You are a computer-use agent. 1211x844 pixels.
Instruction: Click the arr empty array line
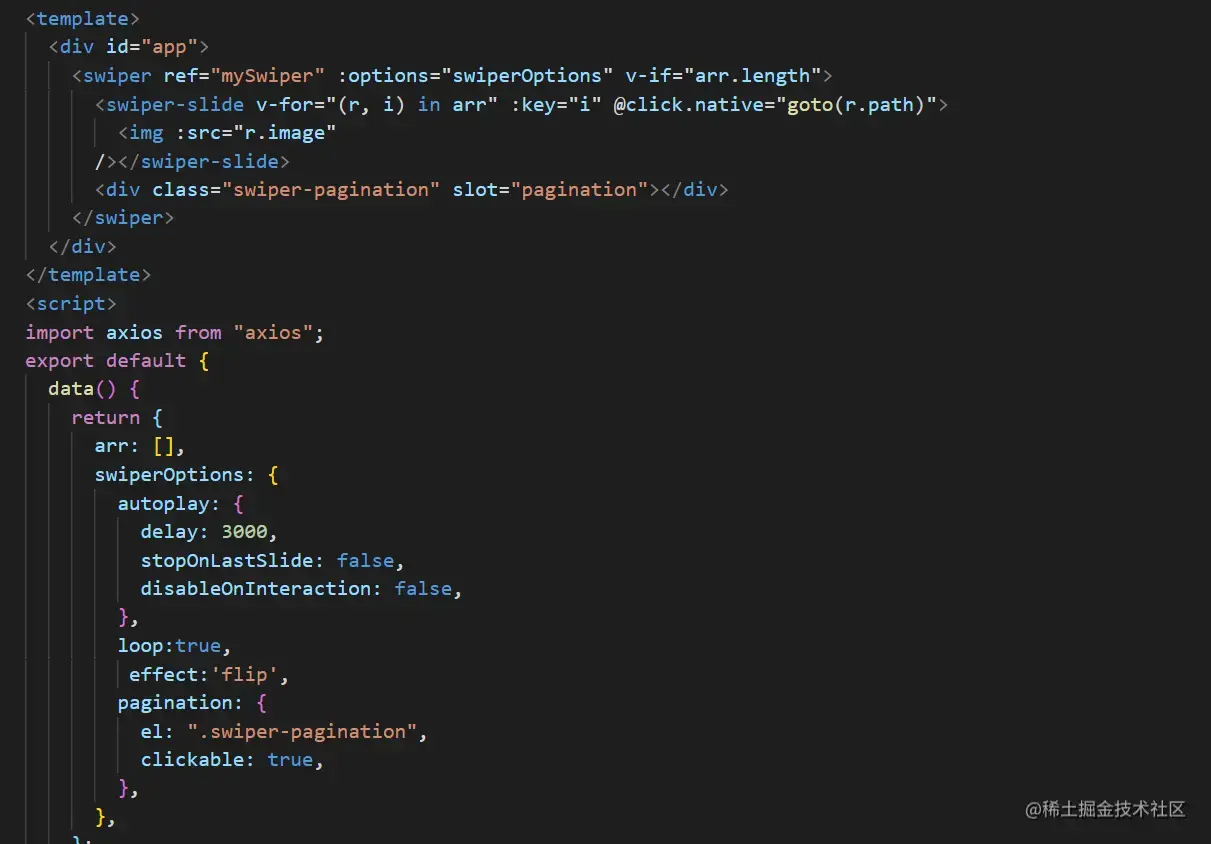[140, 446]
